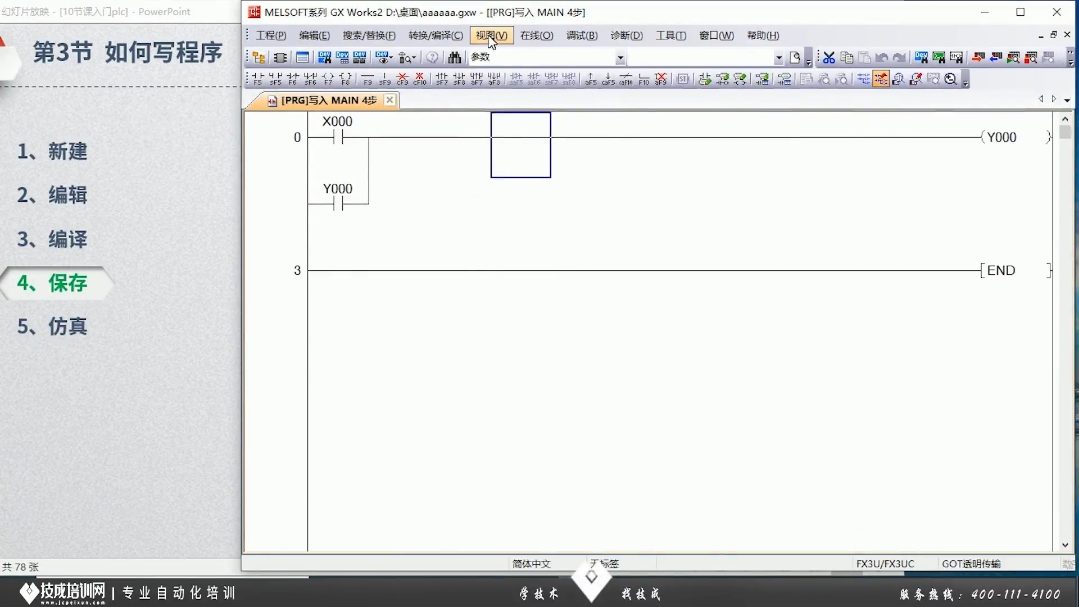Click GOT透明传输 in the status bar

coord(971,564)
